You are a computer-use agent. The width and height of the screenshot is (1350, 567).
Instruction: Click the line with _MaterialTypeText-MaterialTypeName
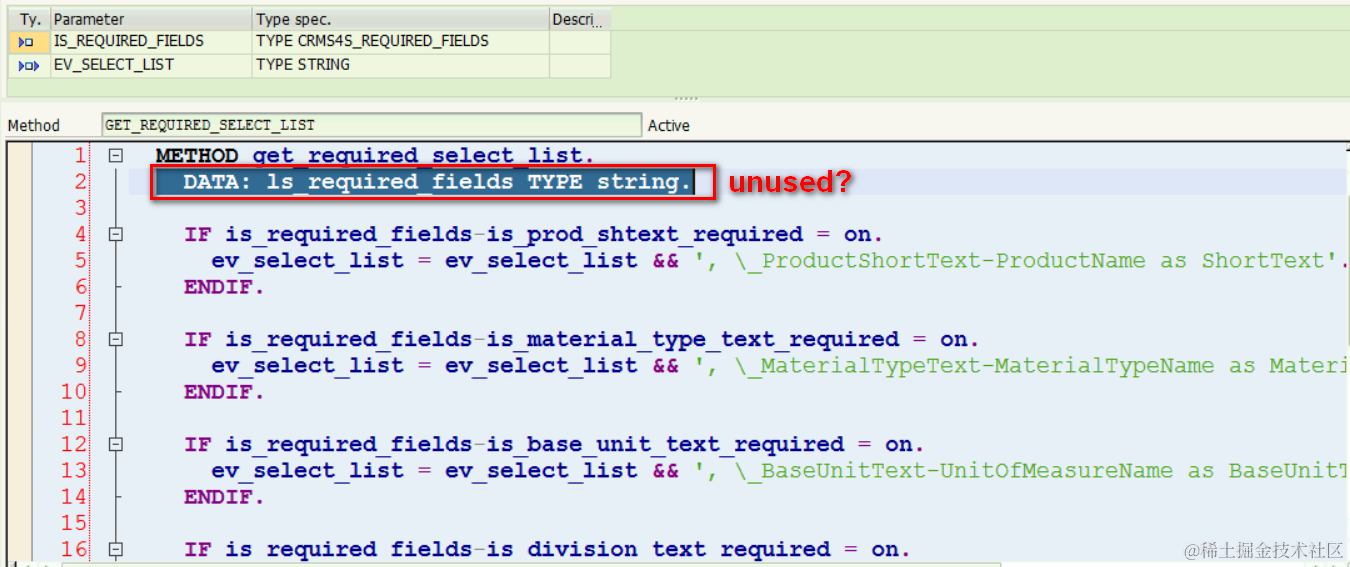[780, 365]
